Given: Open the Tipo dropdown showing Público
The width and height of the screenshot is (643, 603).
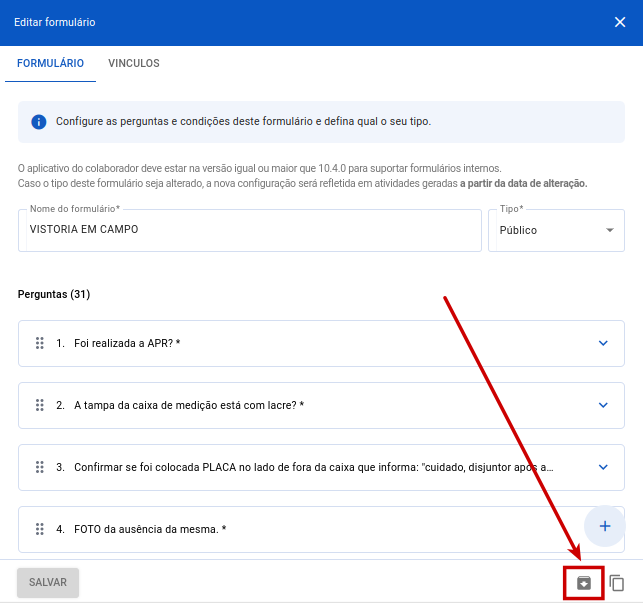Looking at the screenshot, I should [556, 230].
